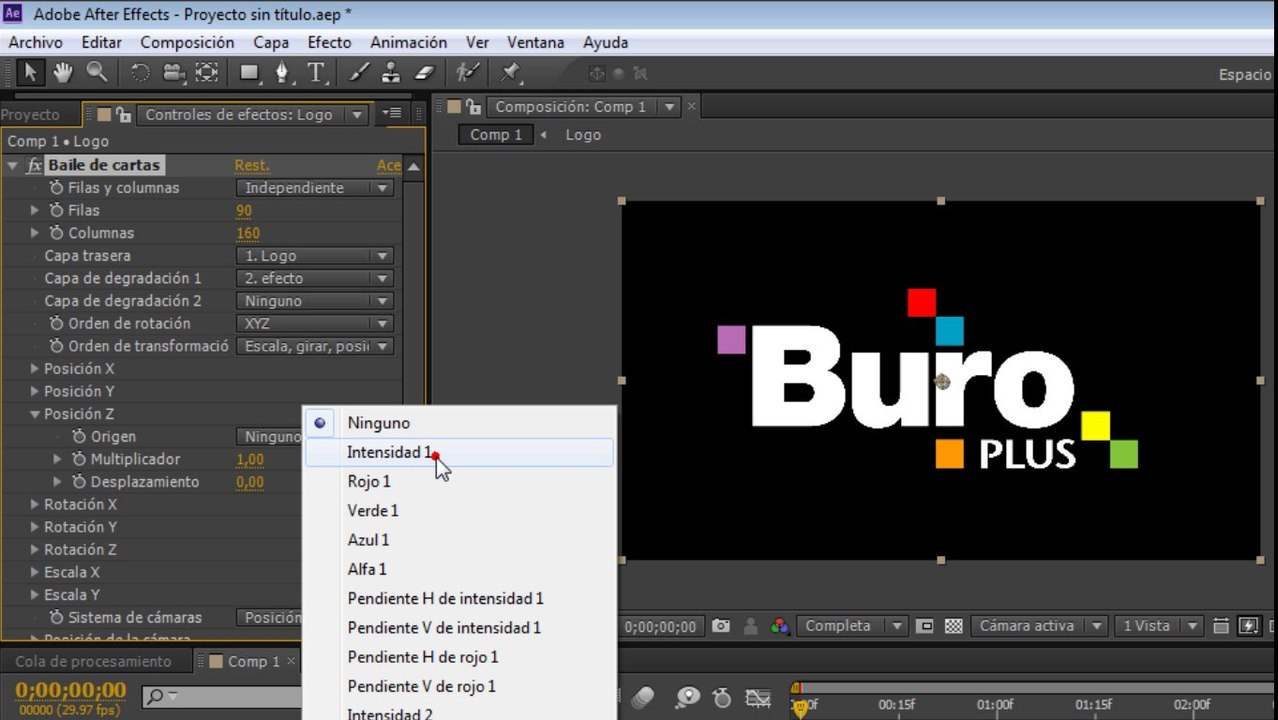
Task: Select the Rotation tool
Action: click(x=140, y=72)
